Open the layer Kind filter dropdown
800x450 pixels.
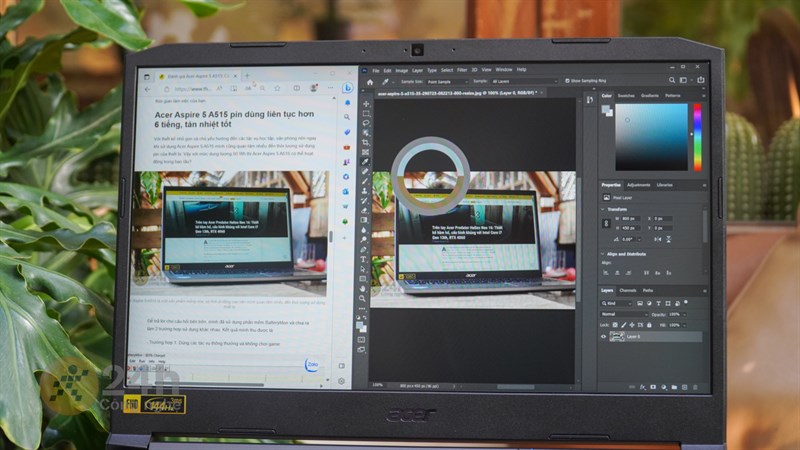click(616, 303)
